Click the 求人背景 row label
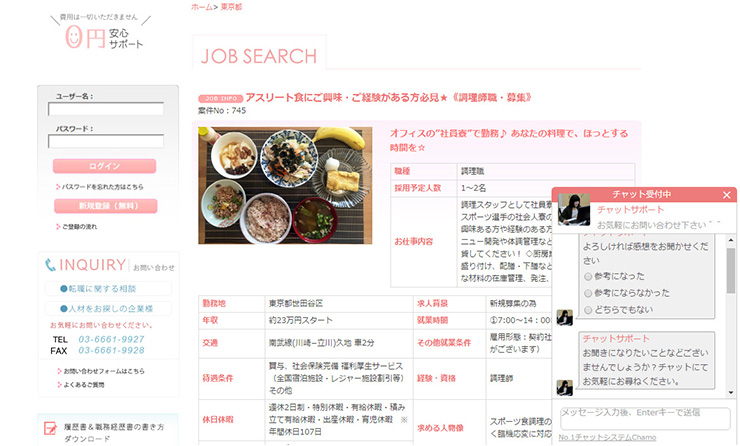This screenshot has width=740, height=446. coord(432,303)
